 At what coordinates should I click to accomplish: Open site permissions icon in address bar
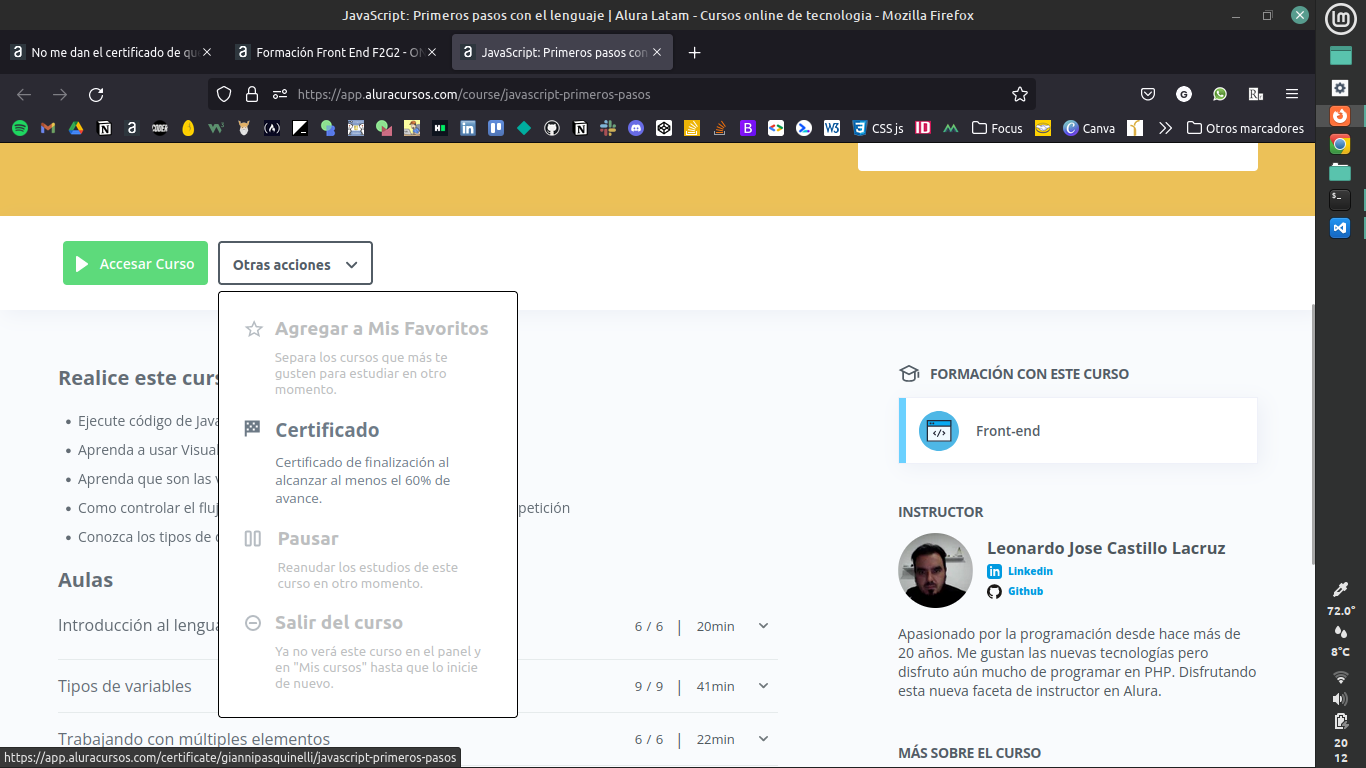280,94
